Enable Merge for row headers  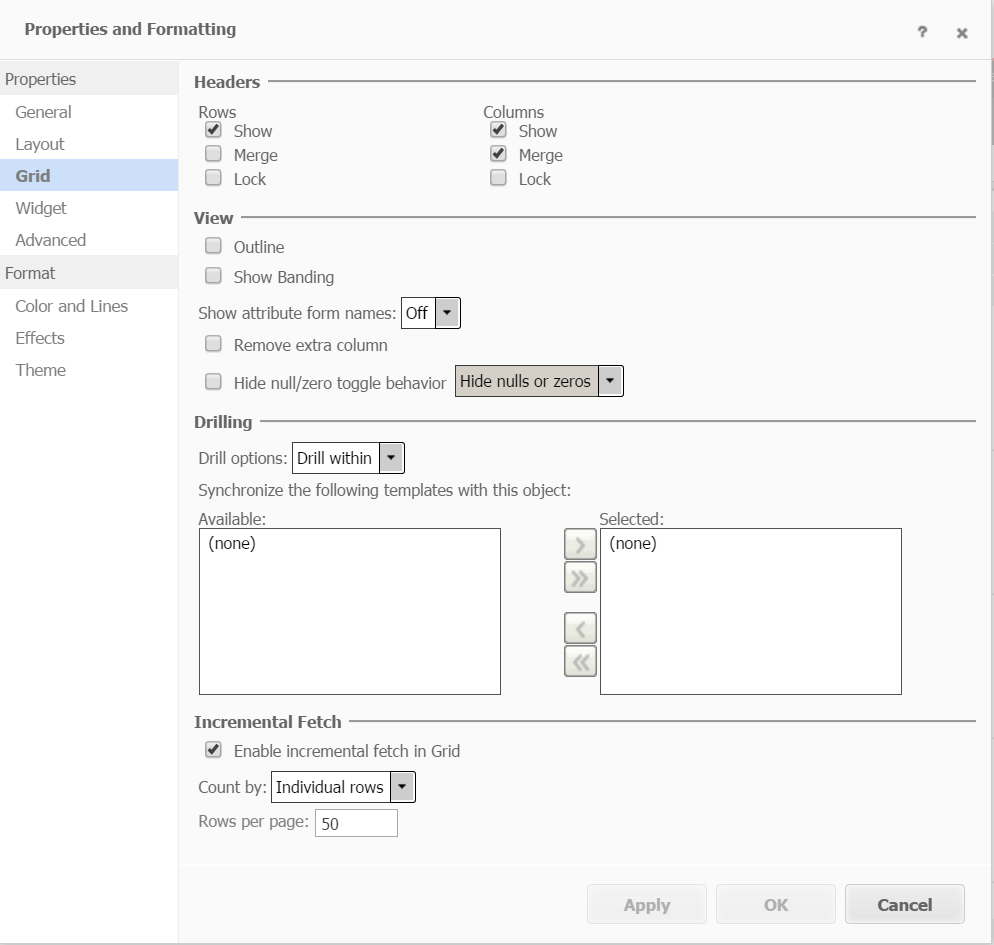(213, 153)
